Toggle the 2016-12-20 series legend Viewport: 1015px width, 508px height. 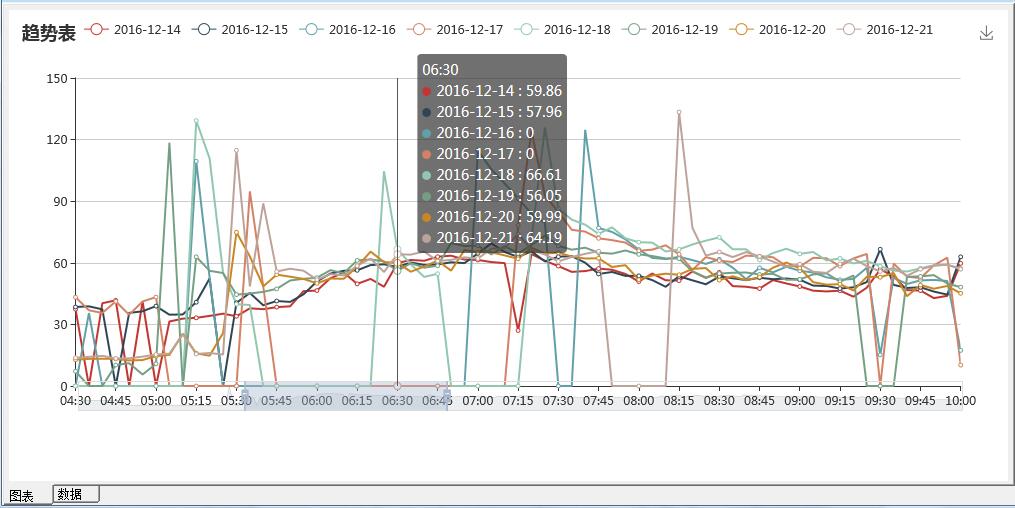pyautogui.click(x=777, y=29)
